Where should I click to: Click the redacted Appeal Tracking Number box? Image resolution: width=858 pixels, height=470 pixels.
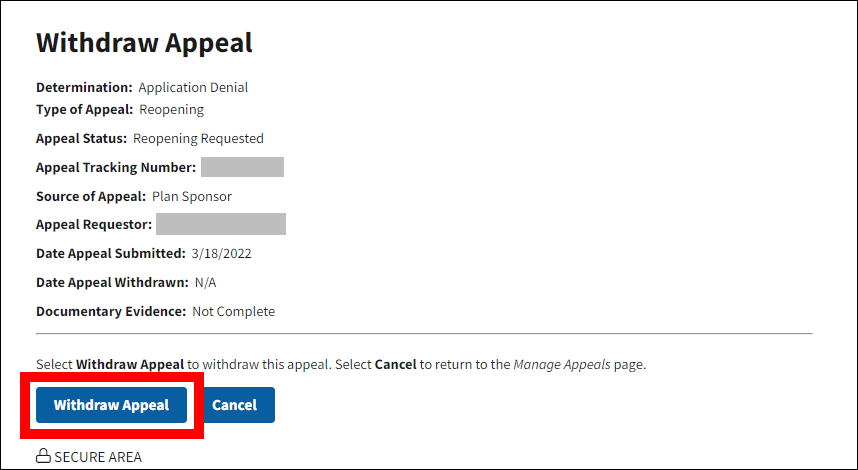[x=242, y=167]
